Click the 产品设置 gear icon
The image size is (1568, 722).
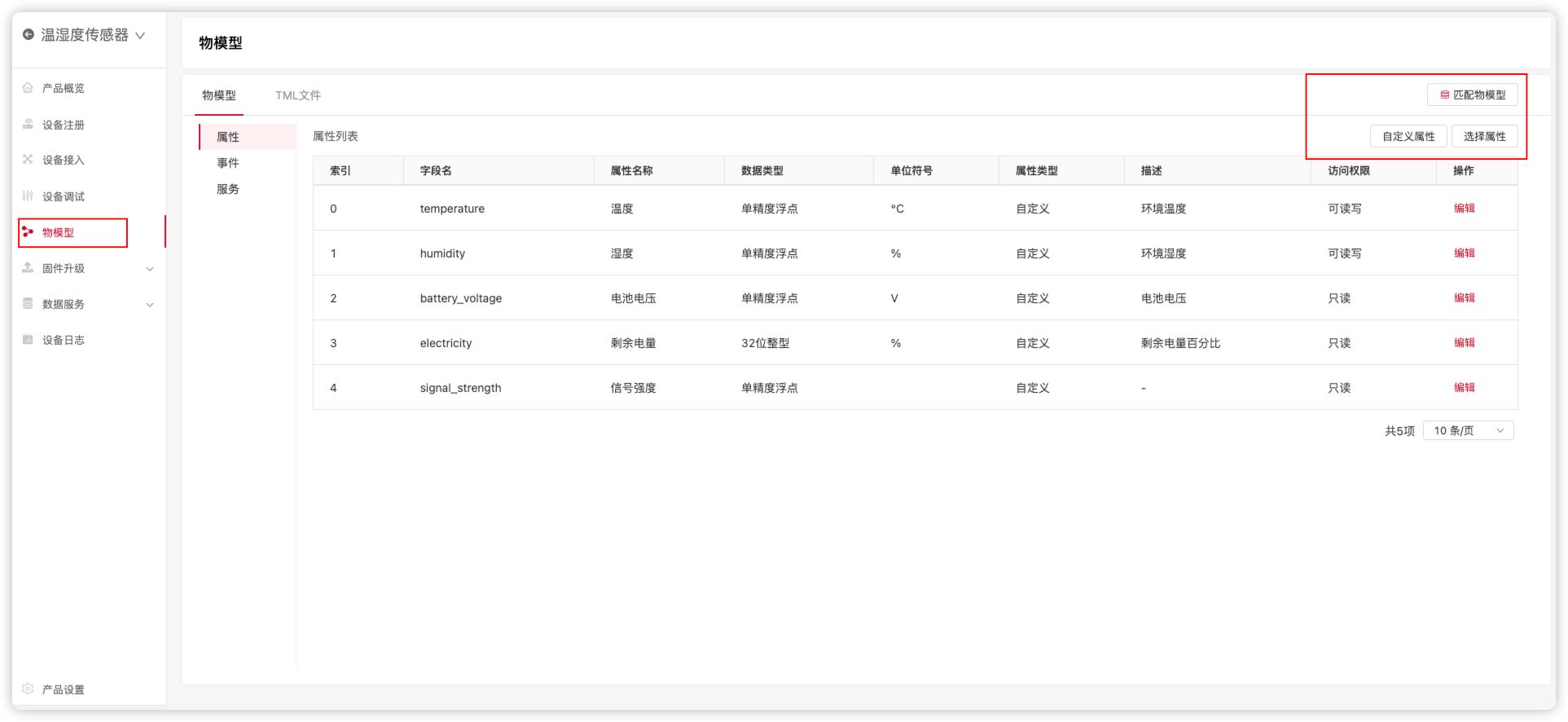(28, 689)
